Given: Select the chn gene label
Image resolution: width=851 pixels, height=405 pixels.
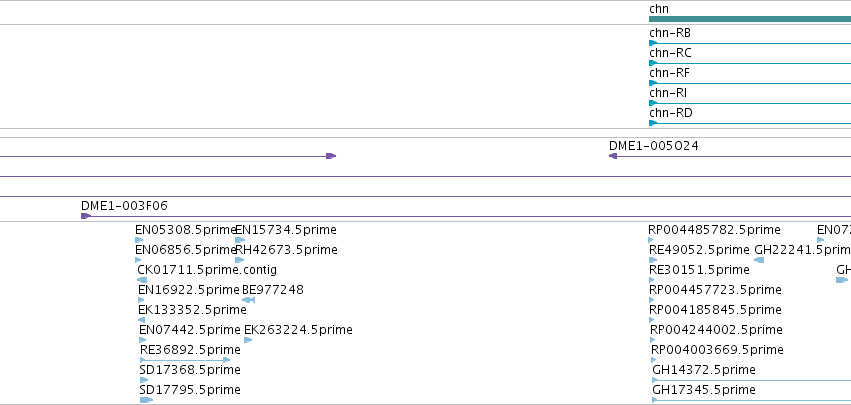Looking at the screenshot, I should tap(659, 9).
